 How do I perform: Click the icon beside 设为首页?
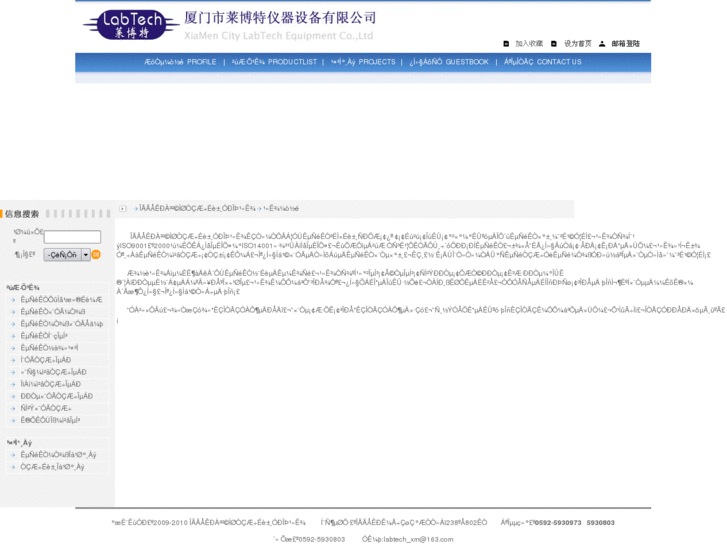click(x=554, y=44)
